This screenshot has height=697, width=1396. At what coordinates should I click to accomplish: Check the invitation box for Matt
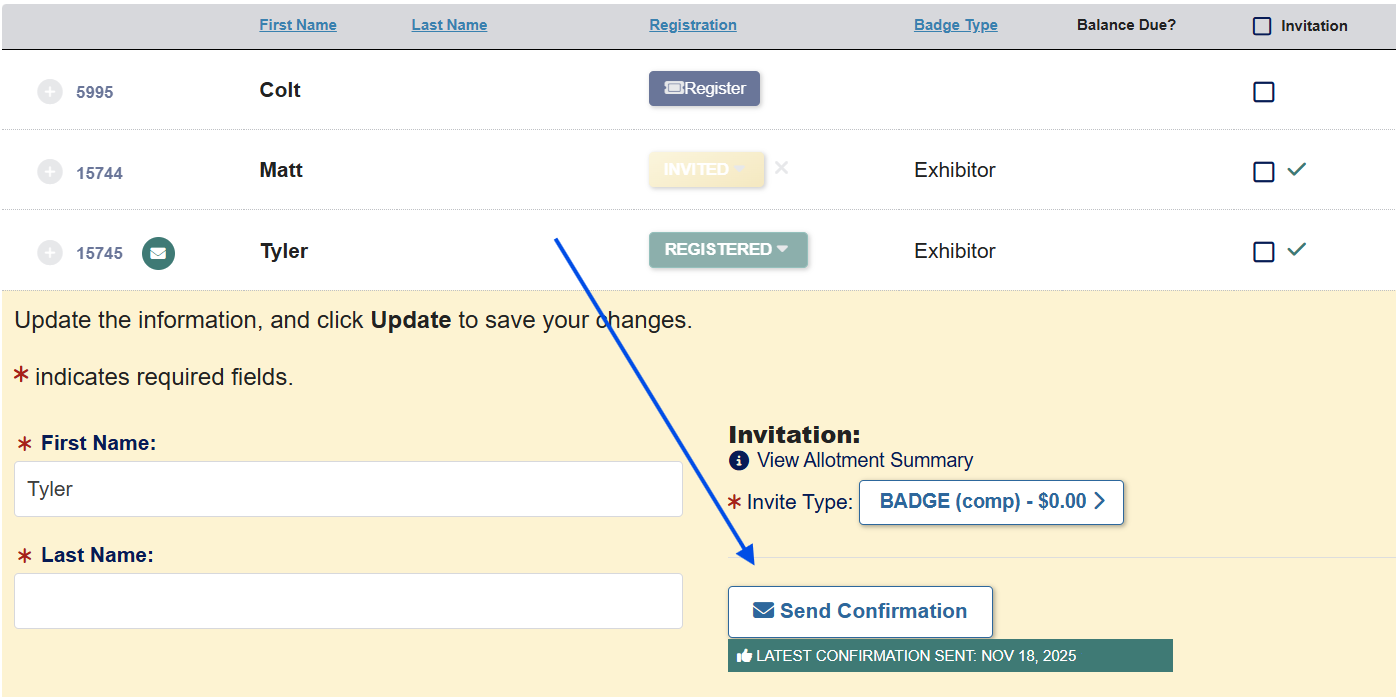pyautogui.click(x=1264, y=172)
